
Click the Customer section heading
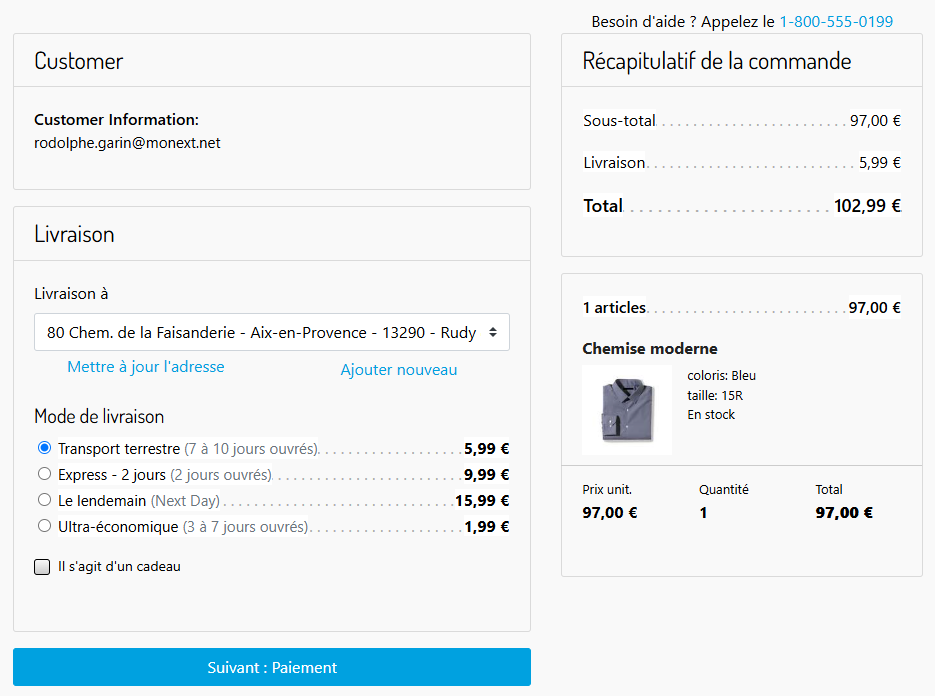click(x=78, y=61)
